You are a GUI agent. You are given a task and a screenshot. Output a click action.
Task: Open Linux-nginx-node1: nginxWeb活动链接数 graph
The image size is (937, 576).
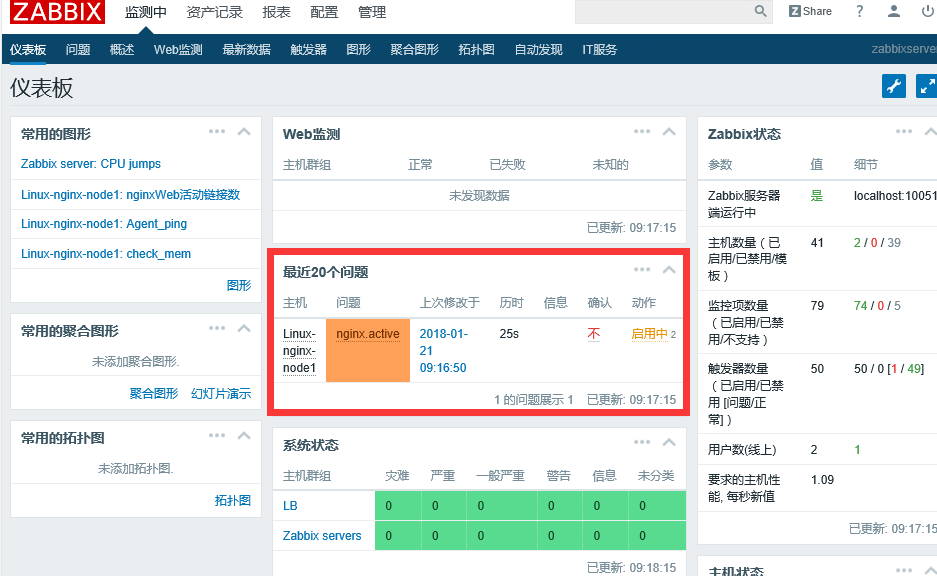coord(130,194)
